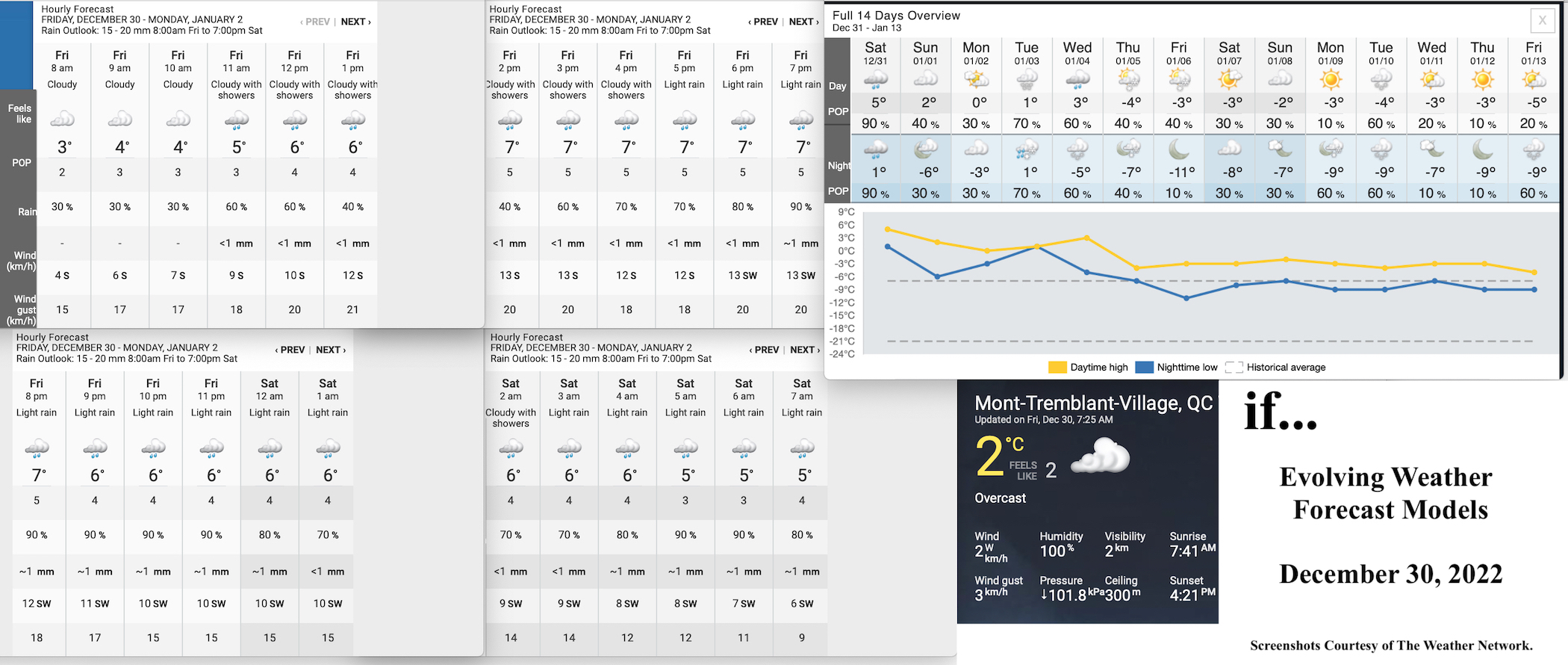Click the Sat 2 am showers icon
Screen dimensions: 1568x665
[x=511, y=448]
